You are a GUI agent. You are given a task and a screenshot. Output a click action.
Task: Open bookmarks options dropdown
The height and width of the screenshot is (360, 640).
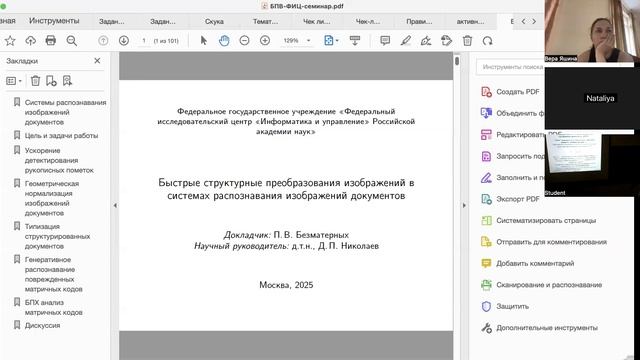tap(14, 81)
